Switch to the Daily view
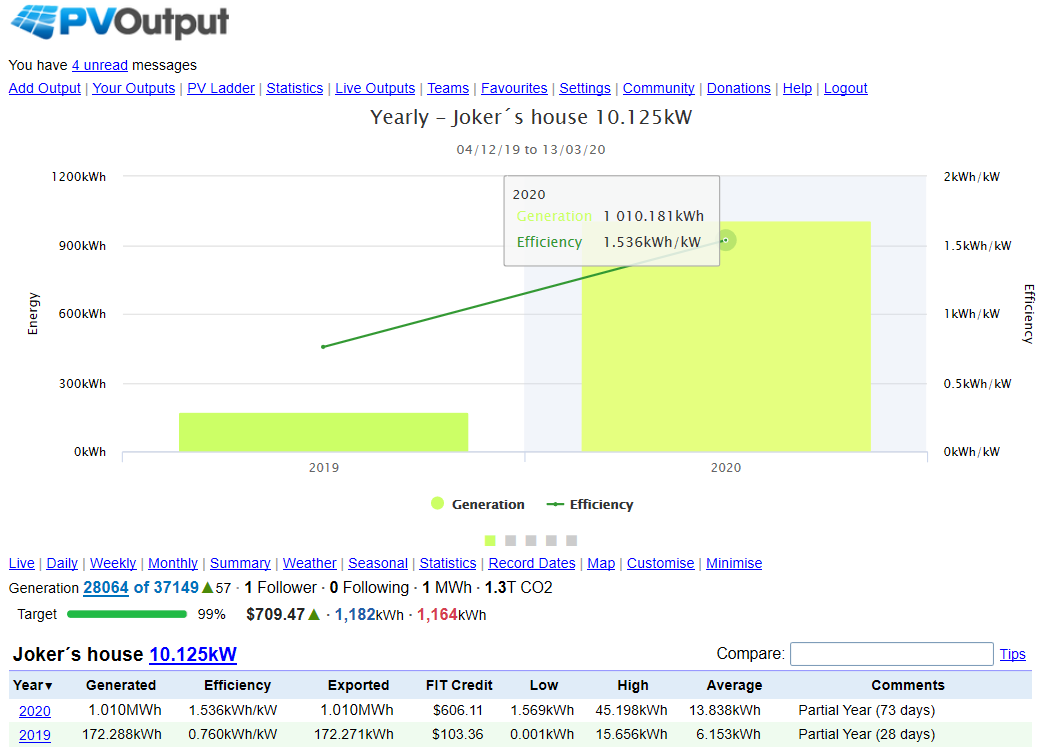 62,563
